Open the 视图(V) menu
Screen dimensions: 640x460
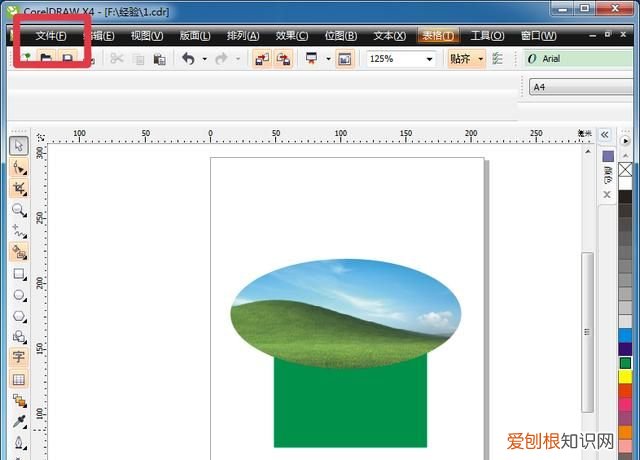pos(147,36)
